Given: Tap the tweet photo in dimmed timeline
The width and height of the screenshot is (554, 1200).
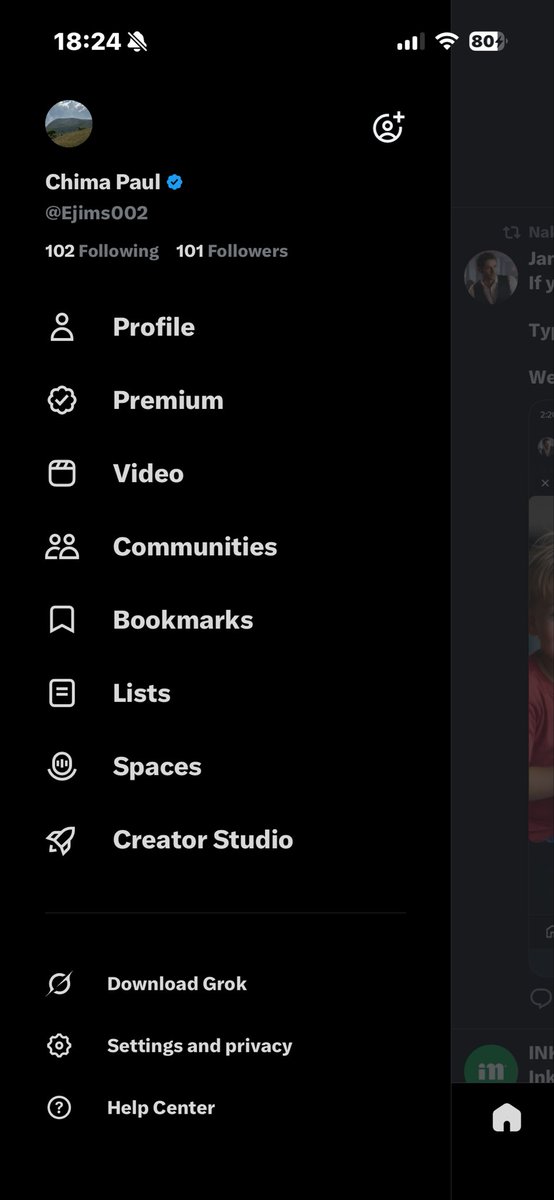Looking at the screenshot, I should pos(541,670).
